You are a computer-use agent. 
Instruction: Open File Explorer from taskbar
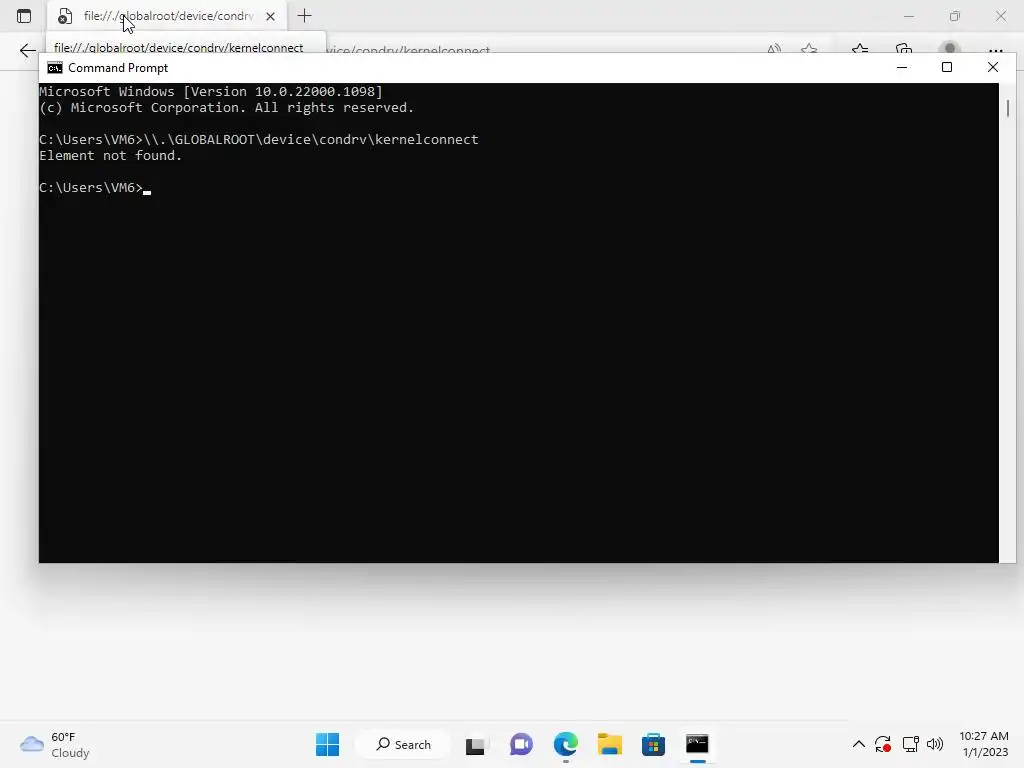pos(609,744)
